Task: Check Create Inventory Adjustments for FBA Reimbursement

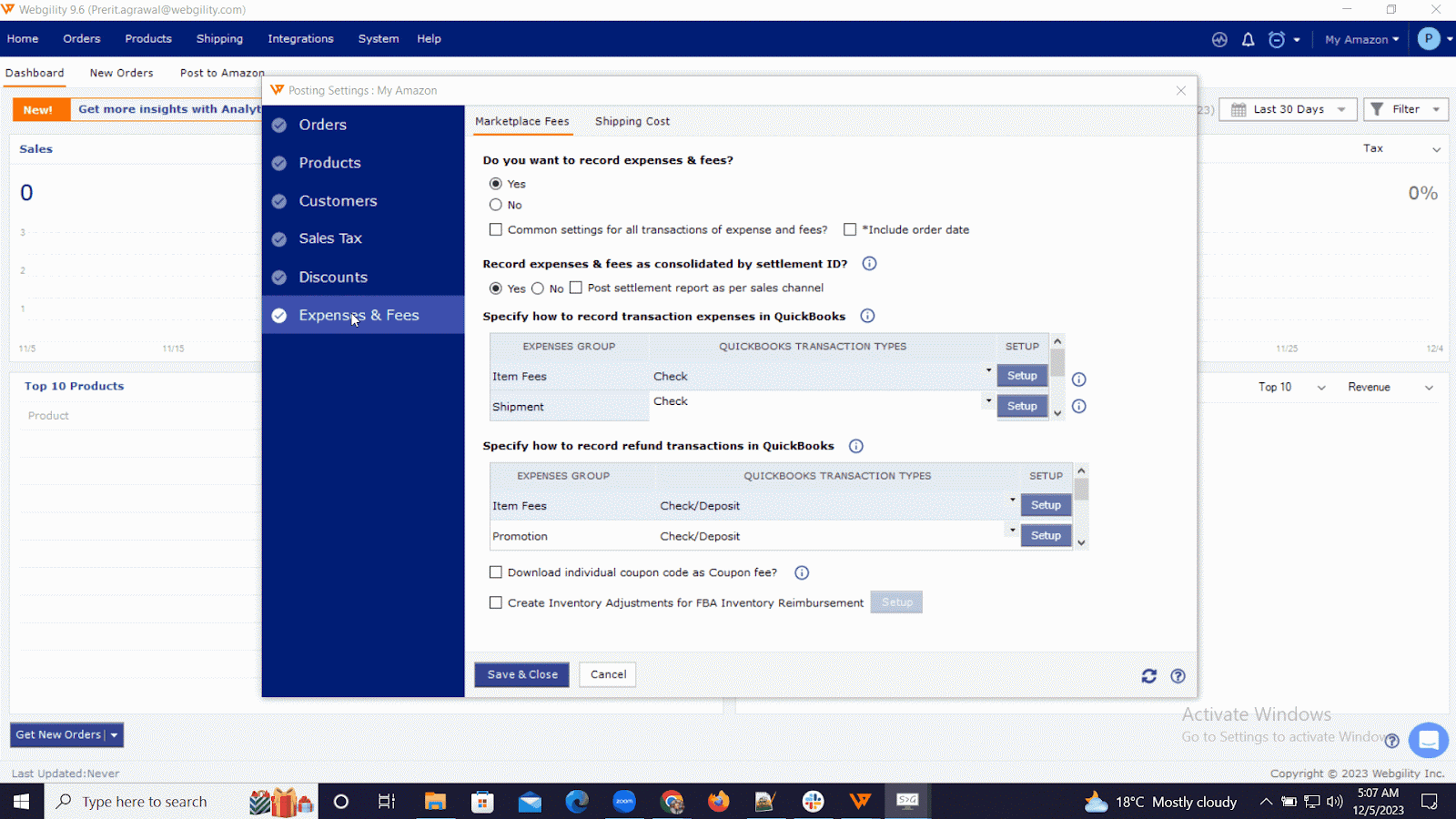Action: [496, 602]
